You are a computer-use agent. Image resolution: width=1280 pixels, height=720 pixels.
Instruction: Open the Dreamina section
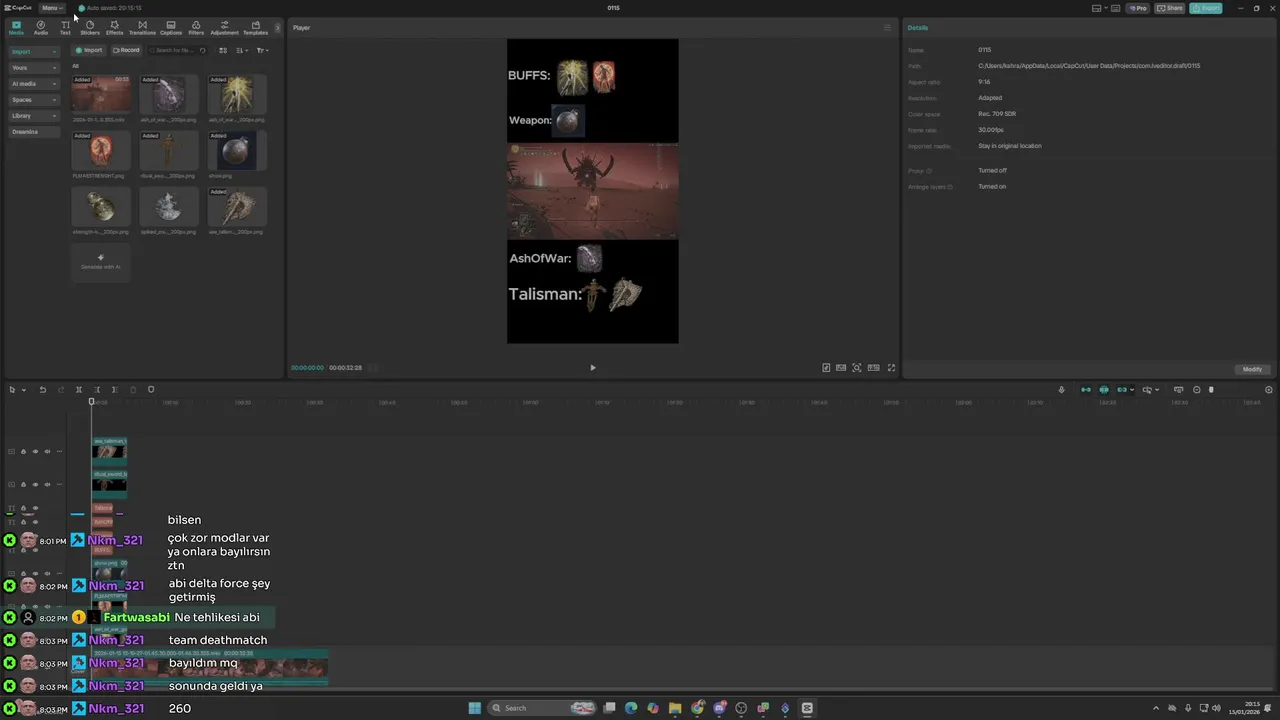(x=35, y=131)
